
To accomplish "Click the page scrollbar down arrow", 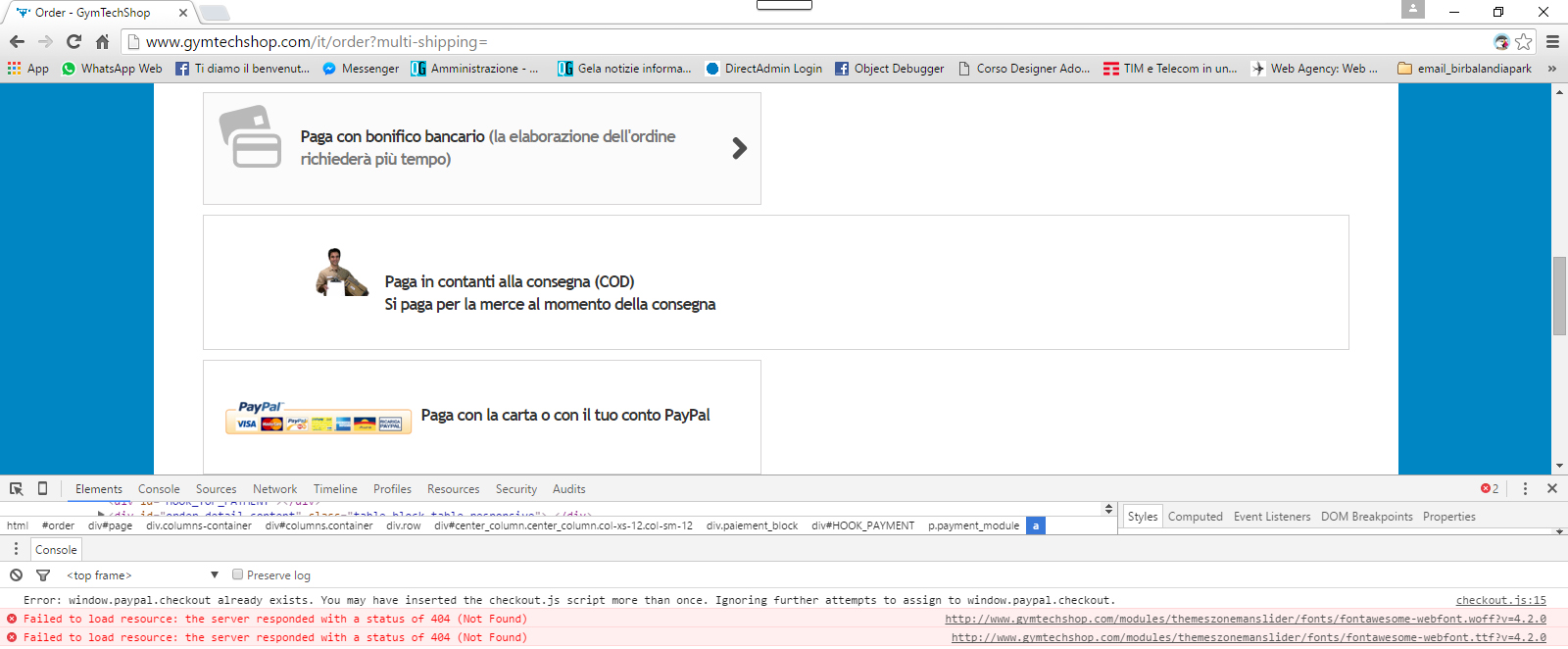I will pyautogui.click(x=1559, y=467).
